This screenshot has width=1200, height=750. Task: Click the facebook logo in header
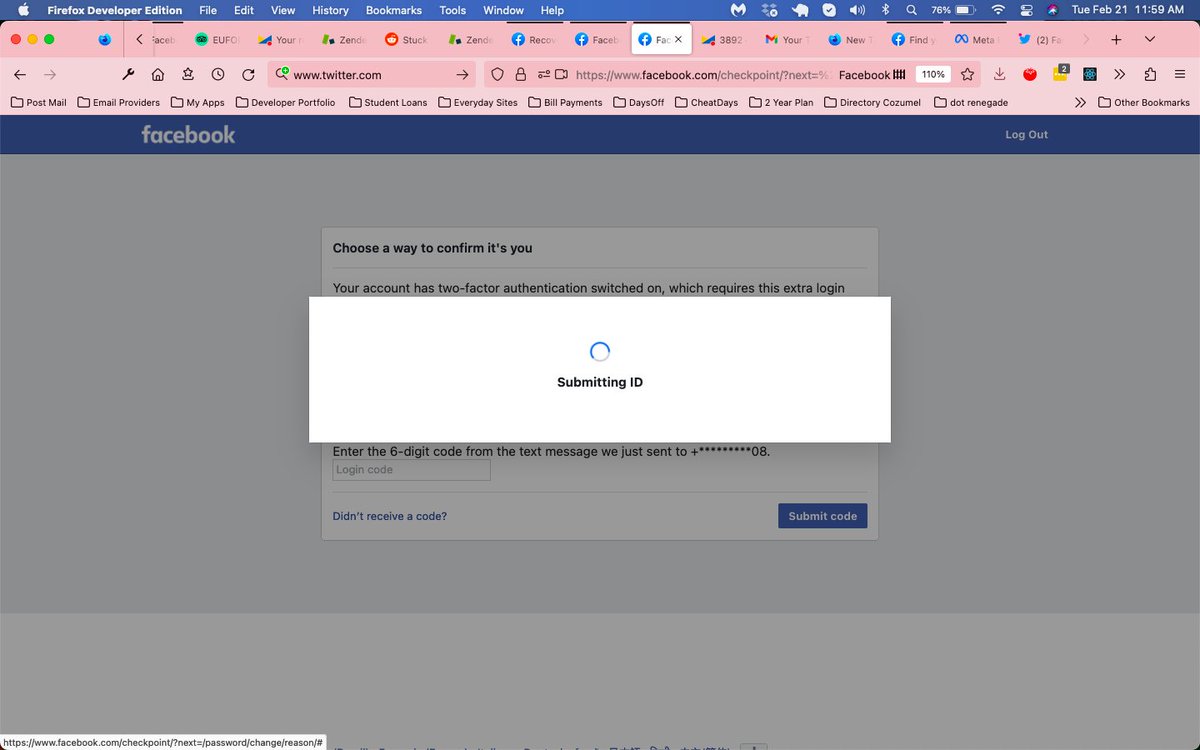point(188,134)
